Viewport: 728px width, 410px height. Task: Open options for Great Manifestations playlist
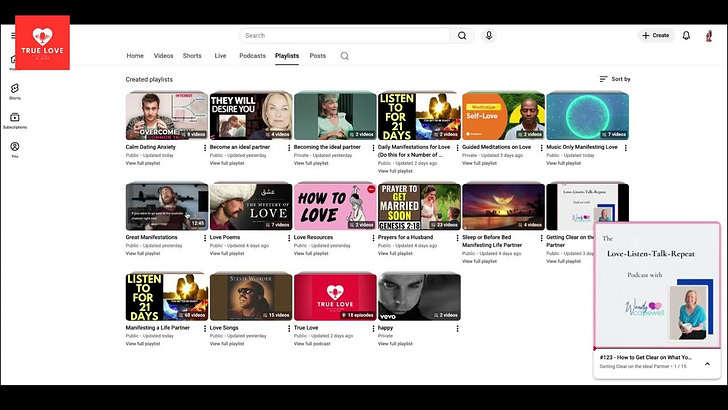(x=205, y=238)
